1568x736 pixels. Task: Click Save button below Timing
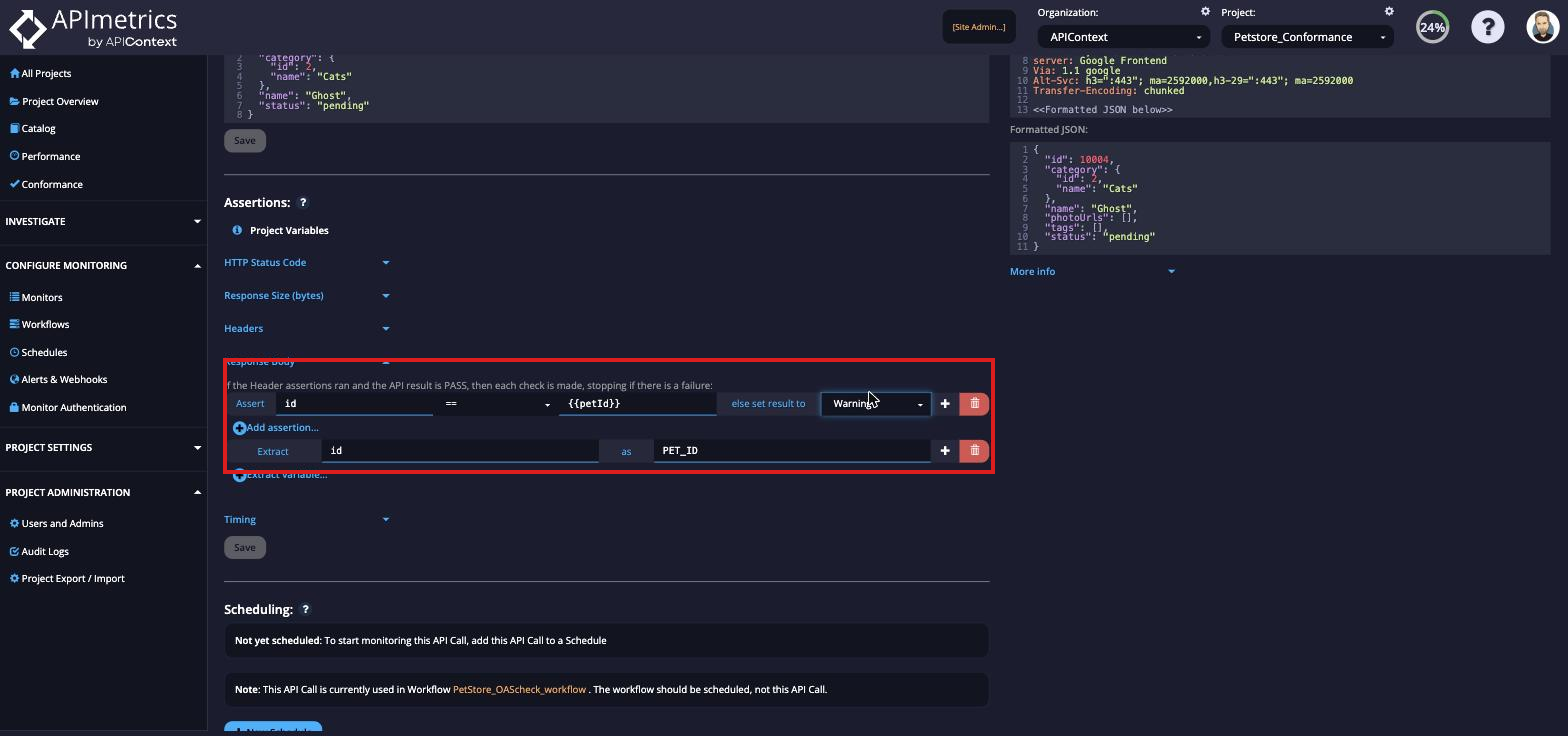click(x=245, y=548)
